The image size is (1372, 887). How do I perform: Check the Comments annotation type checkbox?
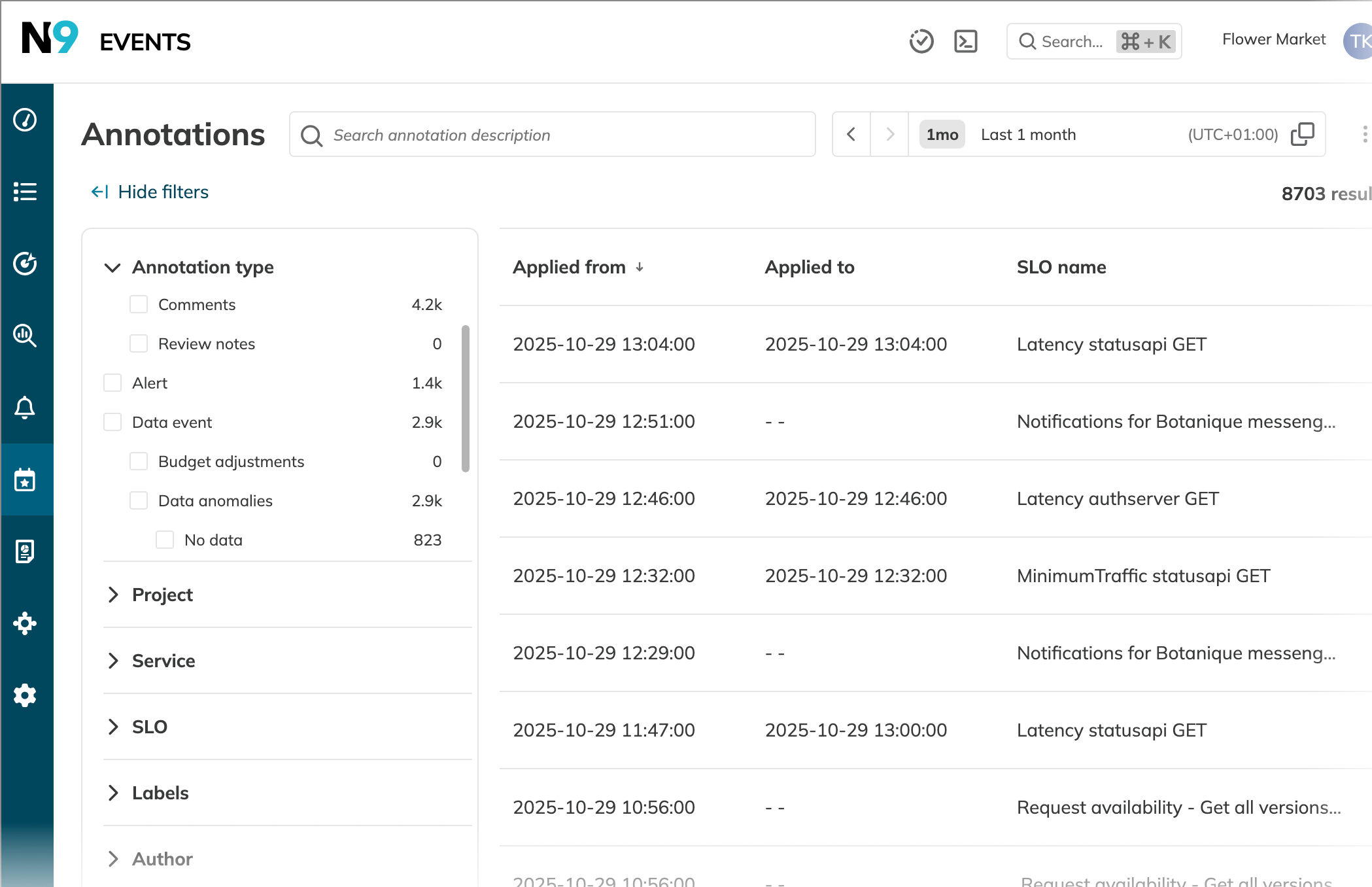139,304
